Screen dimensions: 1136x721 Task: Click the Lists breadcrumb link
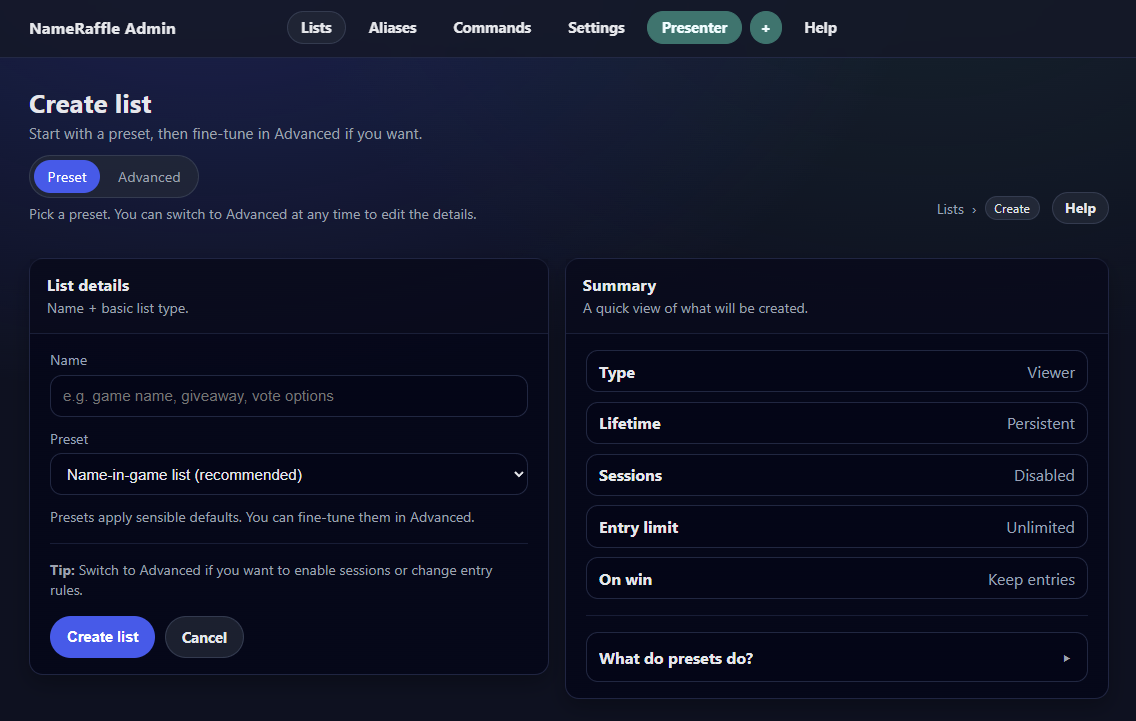949,208
